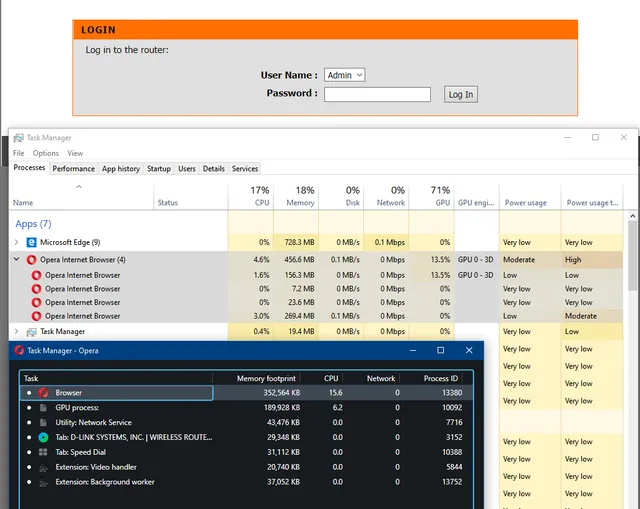
Task: Select the 728.3 MB memory cell for Edge
Action: pyautogui.click(x=296, y=242)
